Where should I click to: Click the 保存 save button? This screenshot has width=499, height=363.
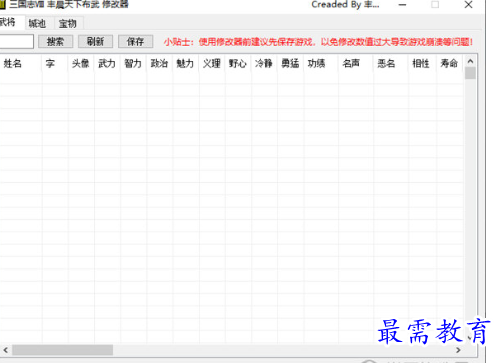pos(135,42)
